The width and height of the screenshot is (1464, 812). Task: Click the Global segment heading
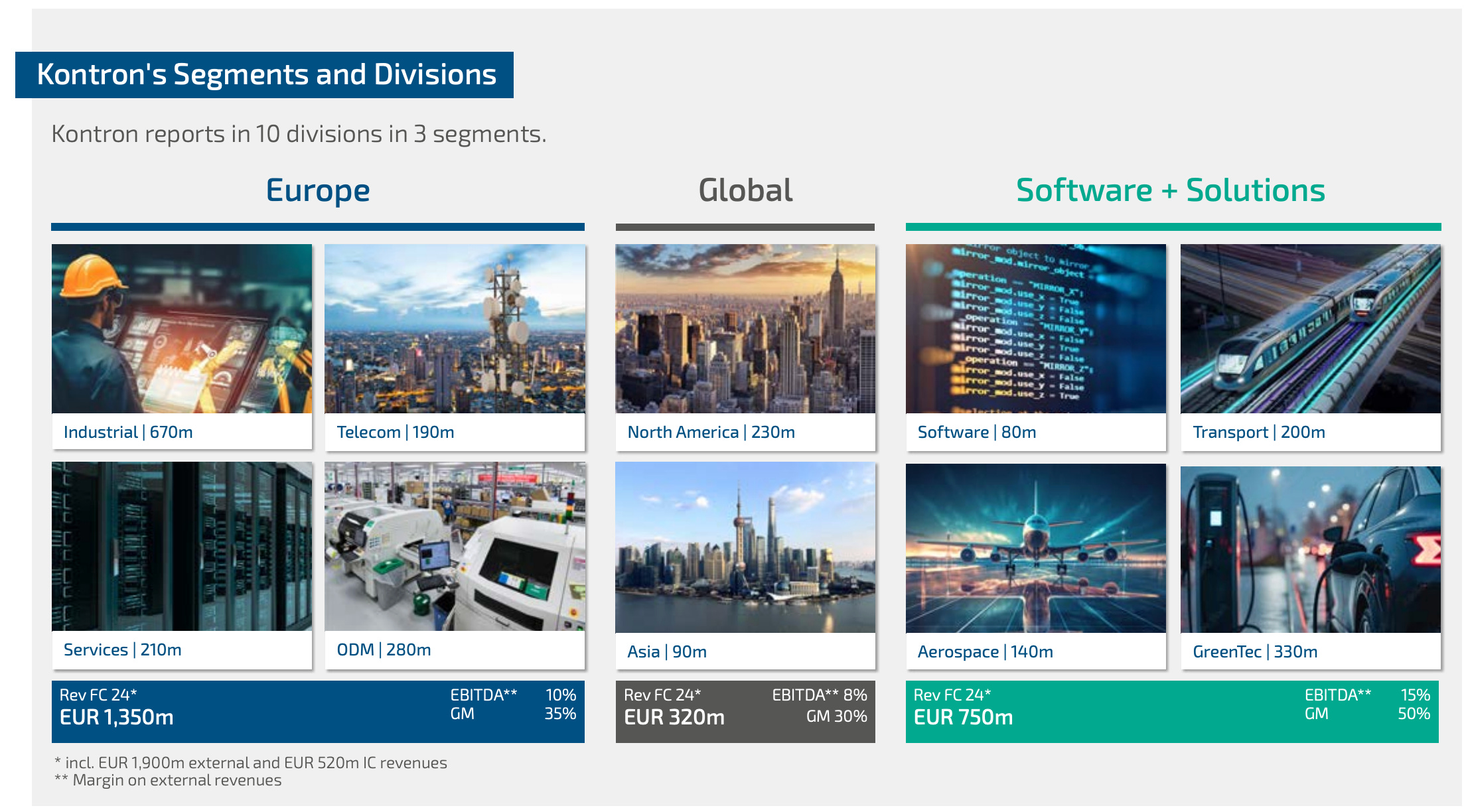(745, 190)
